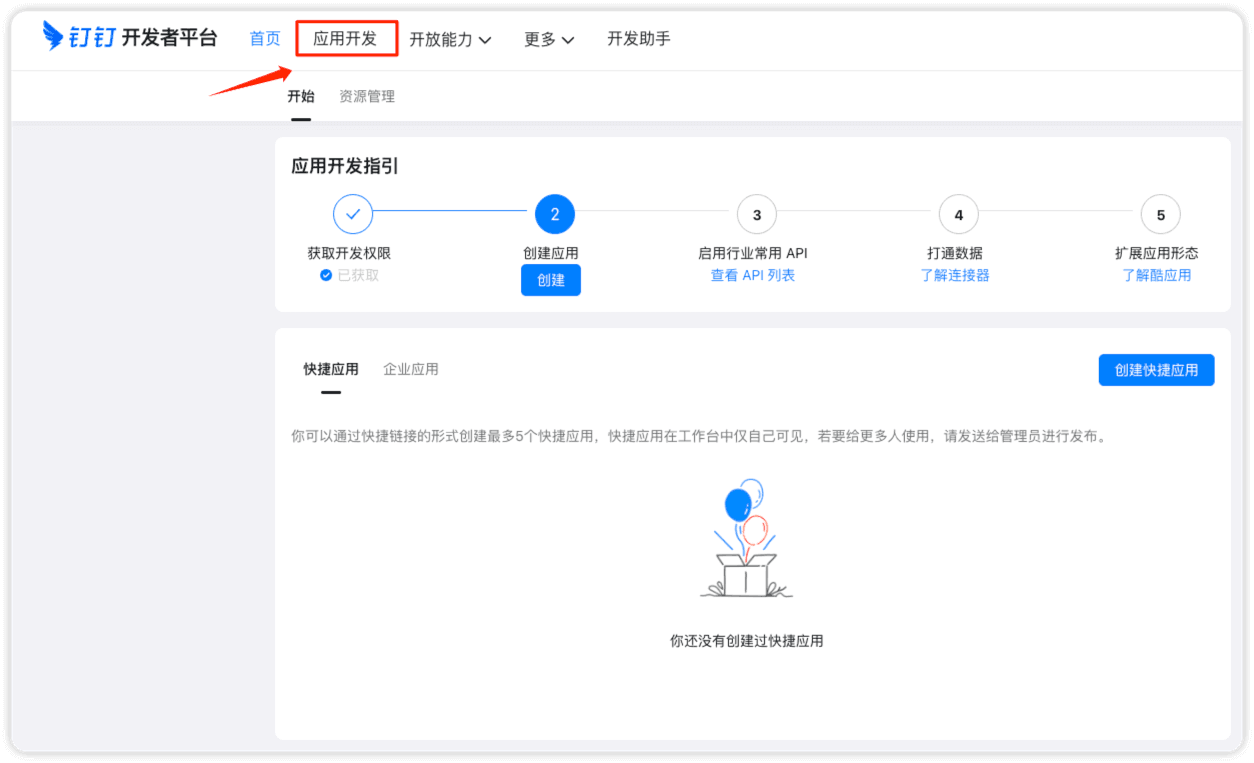Expand the 开放能力 dropdown menu
The width and height of the screenshot is (1254, 763).
tap(450, 40)
